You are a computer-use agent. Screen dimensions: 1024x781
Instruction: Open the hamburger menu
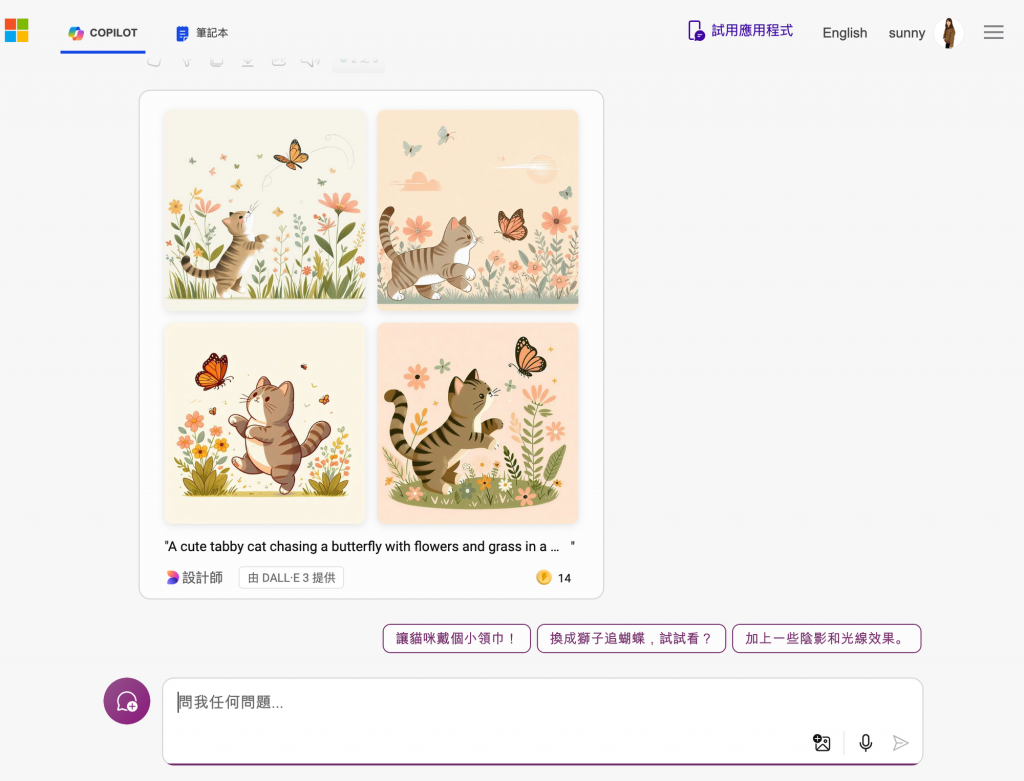pyautogui.click(x=993, y=32)
